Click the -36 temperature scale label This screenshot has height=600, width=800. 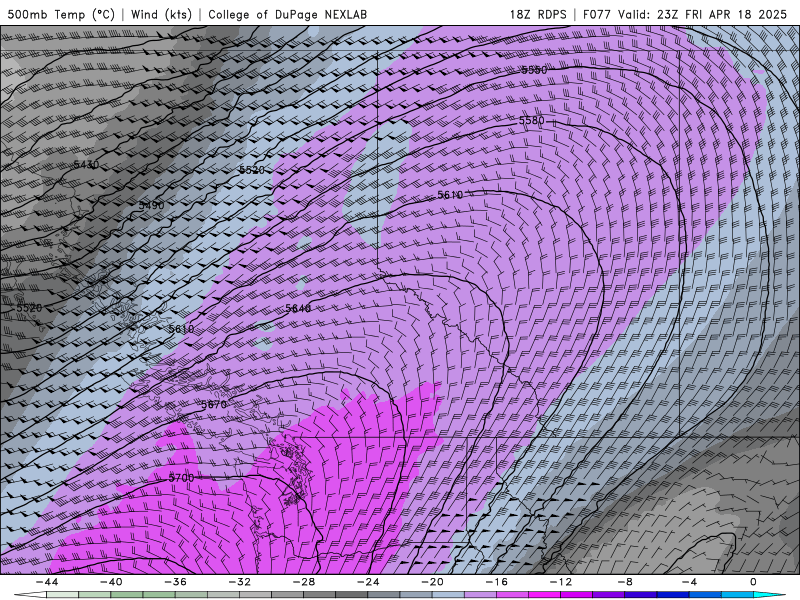(x=175, y=582)
